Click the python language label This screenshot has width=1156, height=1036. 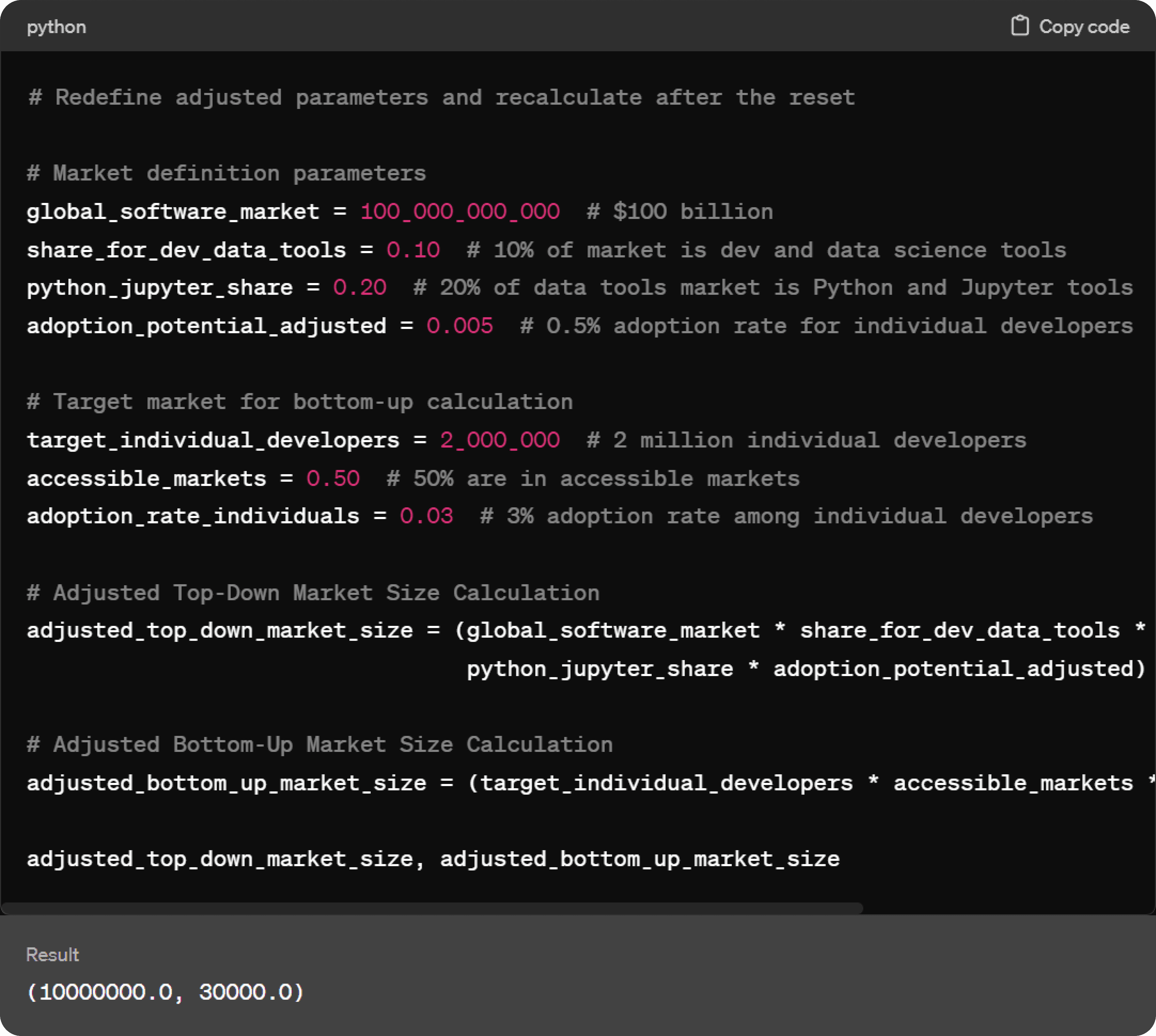coord(56,27)
